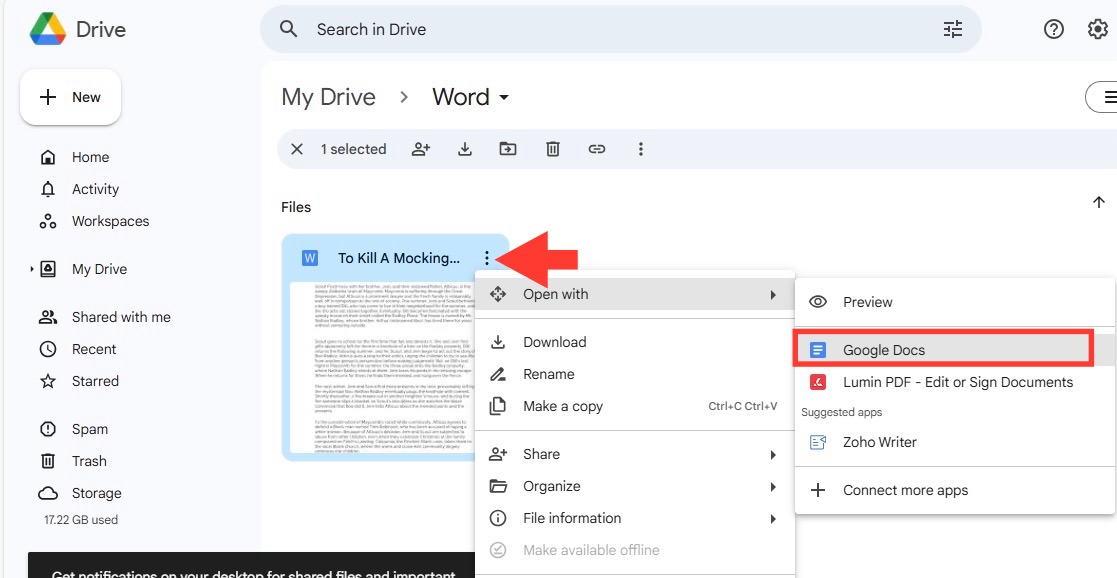The width and height of the screenshot is (1117, 578).
Task: Click the Search in Drive field
Action: pyautogui.click(x=620, y=29)
